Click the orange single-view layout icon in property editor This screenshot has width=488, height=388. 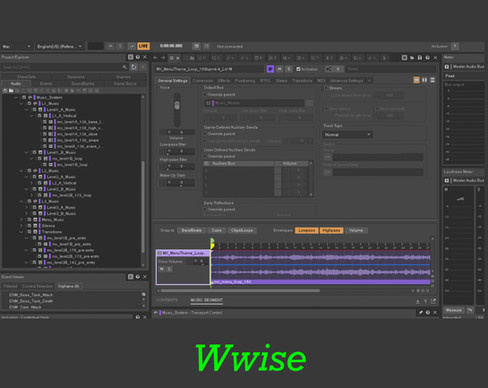tap(416, 80)
